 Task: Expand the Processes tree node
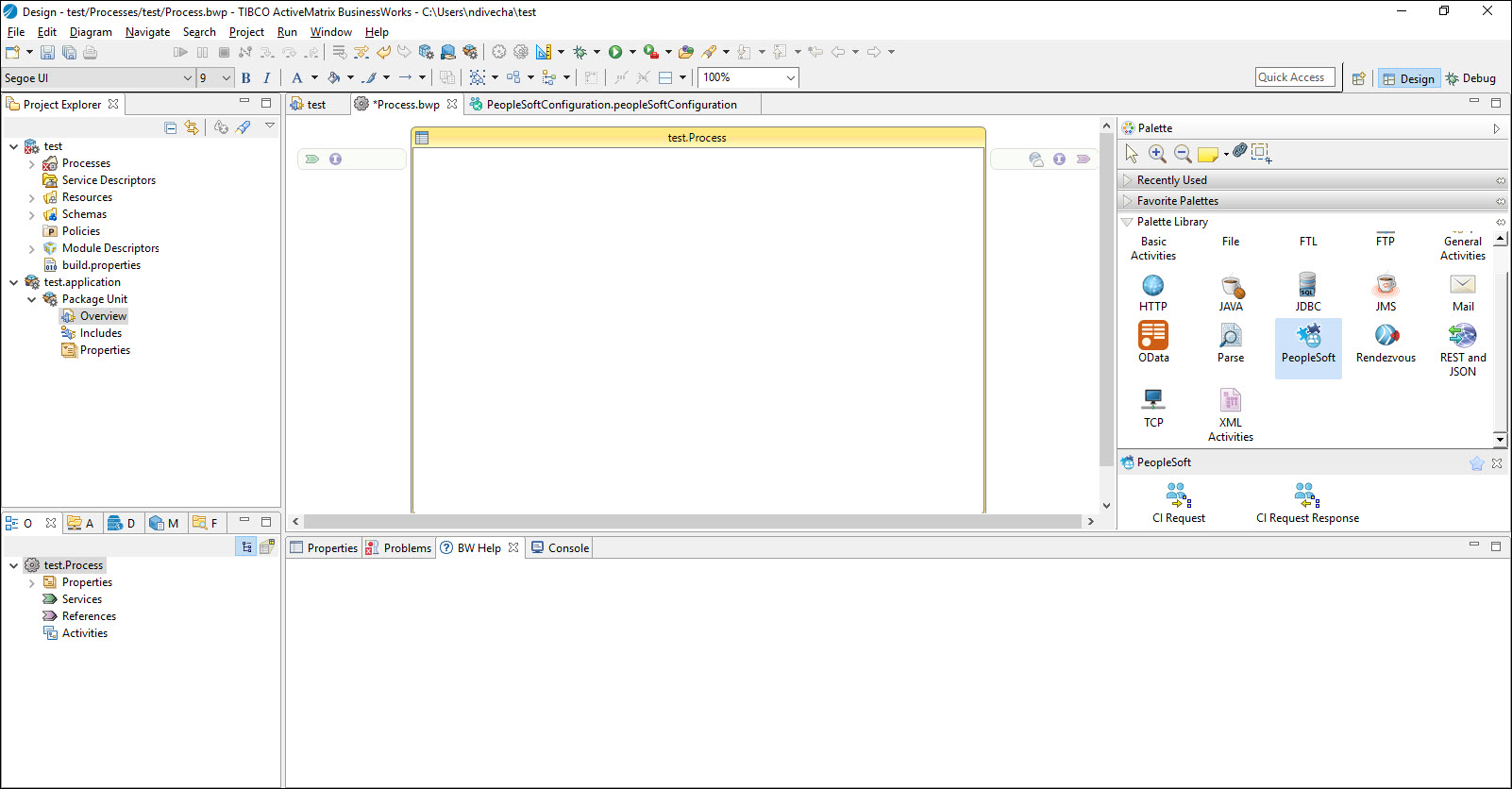[32, 164]
